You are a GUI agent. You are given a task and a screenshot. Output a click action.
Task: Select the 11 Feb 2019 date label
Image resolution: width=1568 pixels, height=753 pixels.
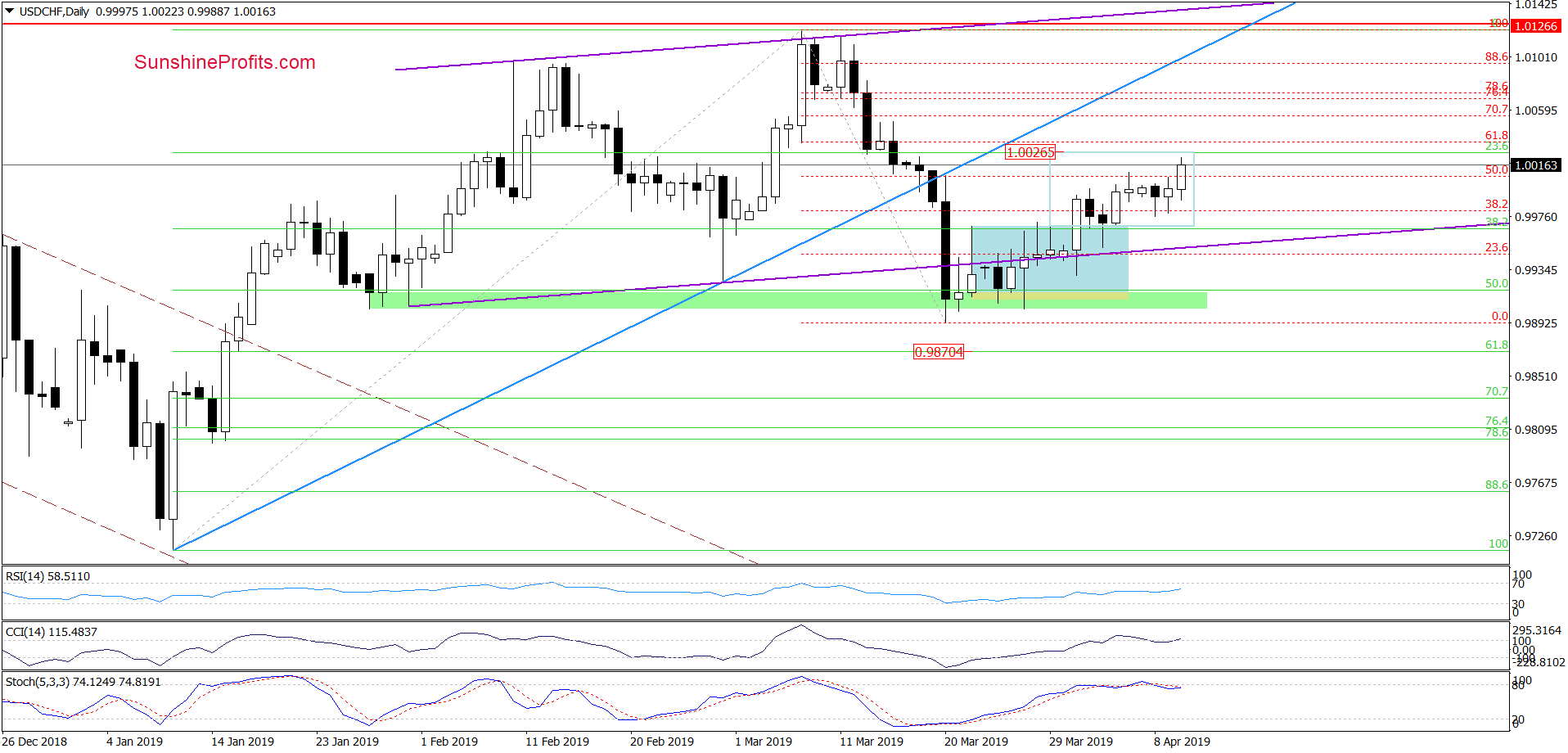pos(557,742)
